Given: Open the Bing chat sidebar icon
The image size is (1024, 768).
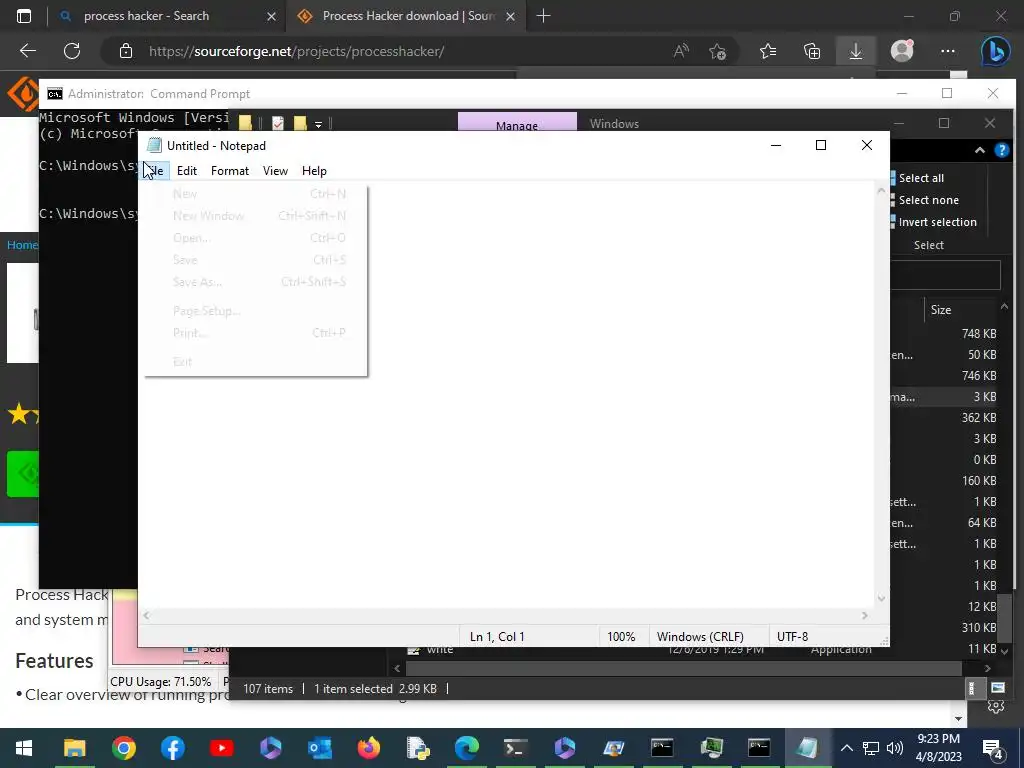Looking at the screenshot, I should [996, 51].
